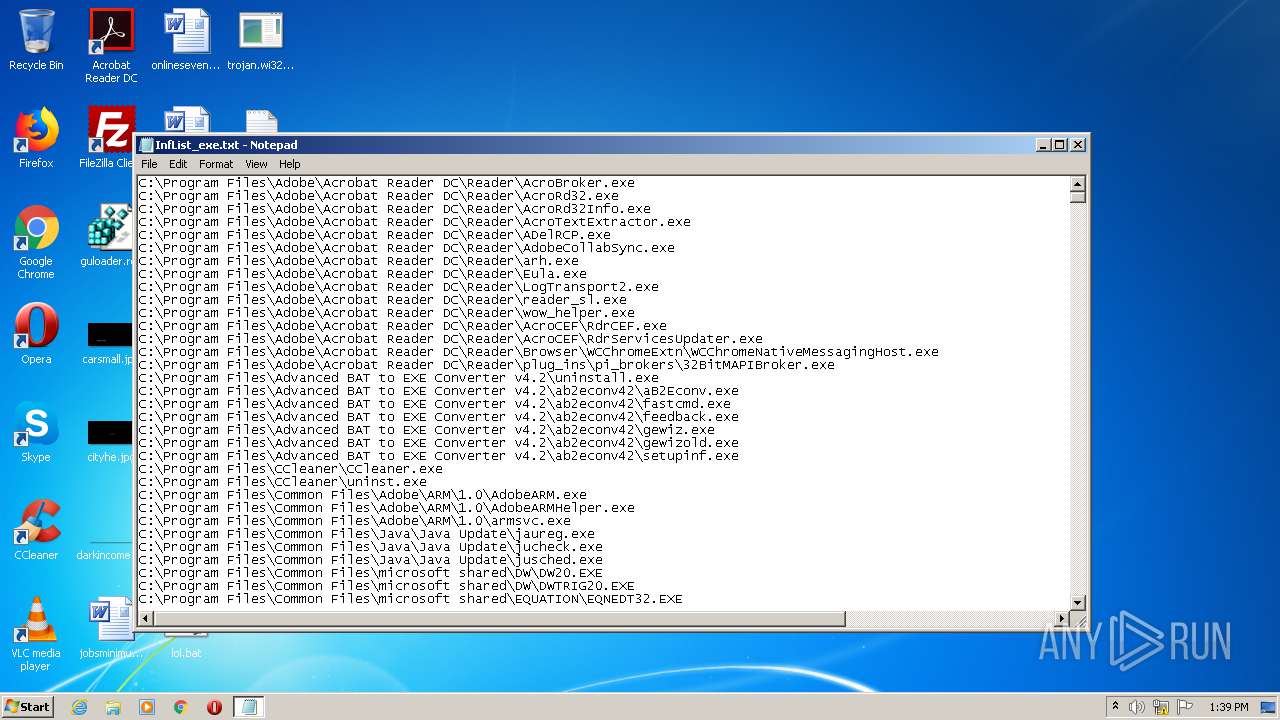The width and height of the screenshot is (1280, 720).
Task: Click the vertical scrollbar thumb in Notepad
Action: 1077,197
